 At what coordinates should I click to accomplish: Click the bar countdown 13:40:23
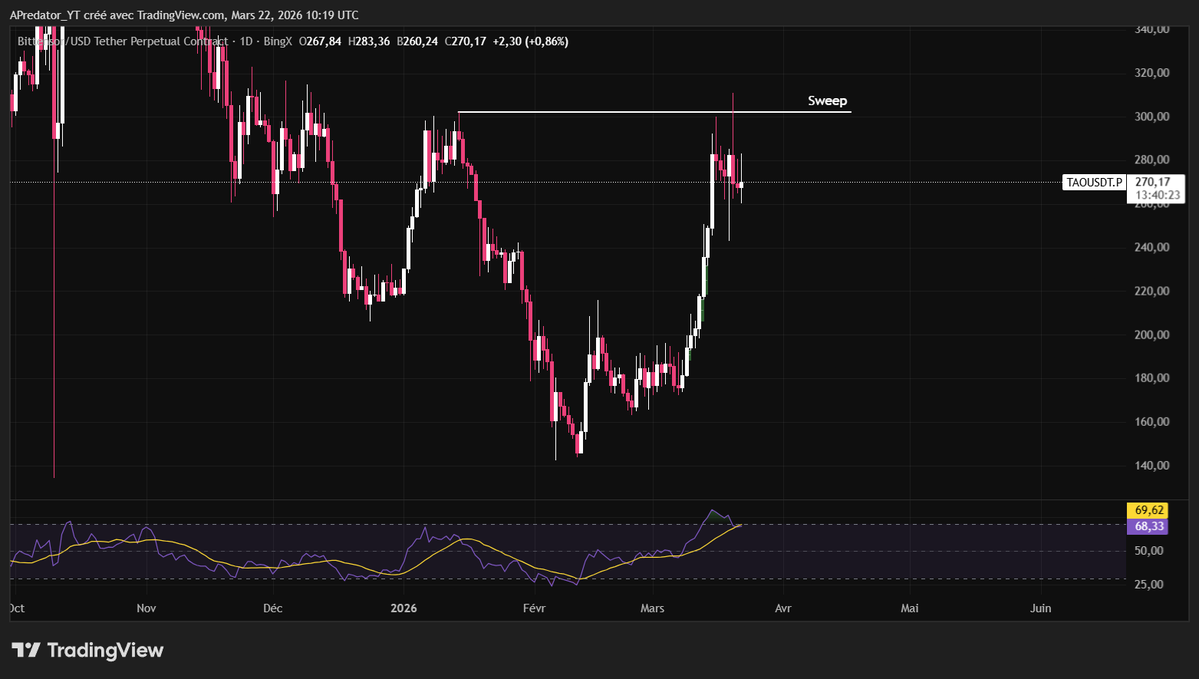(x=1157, y=195)
